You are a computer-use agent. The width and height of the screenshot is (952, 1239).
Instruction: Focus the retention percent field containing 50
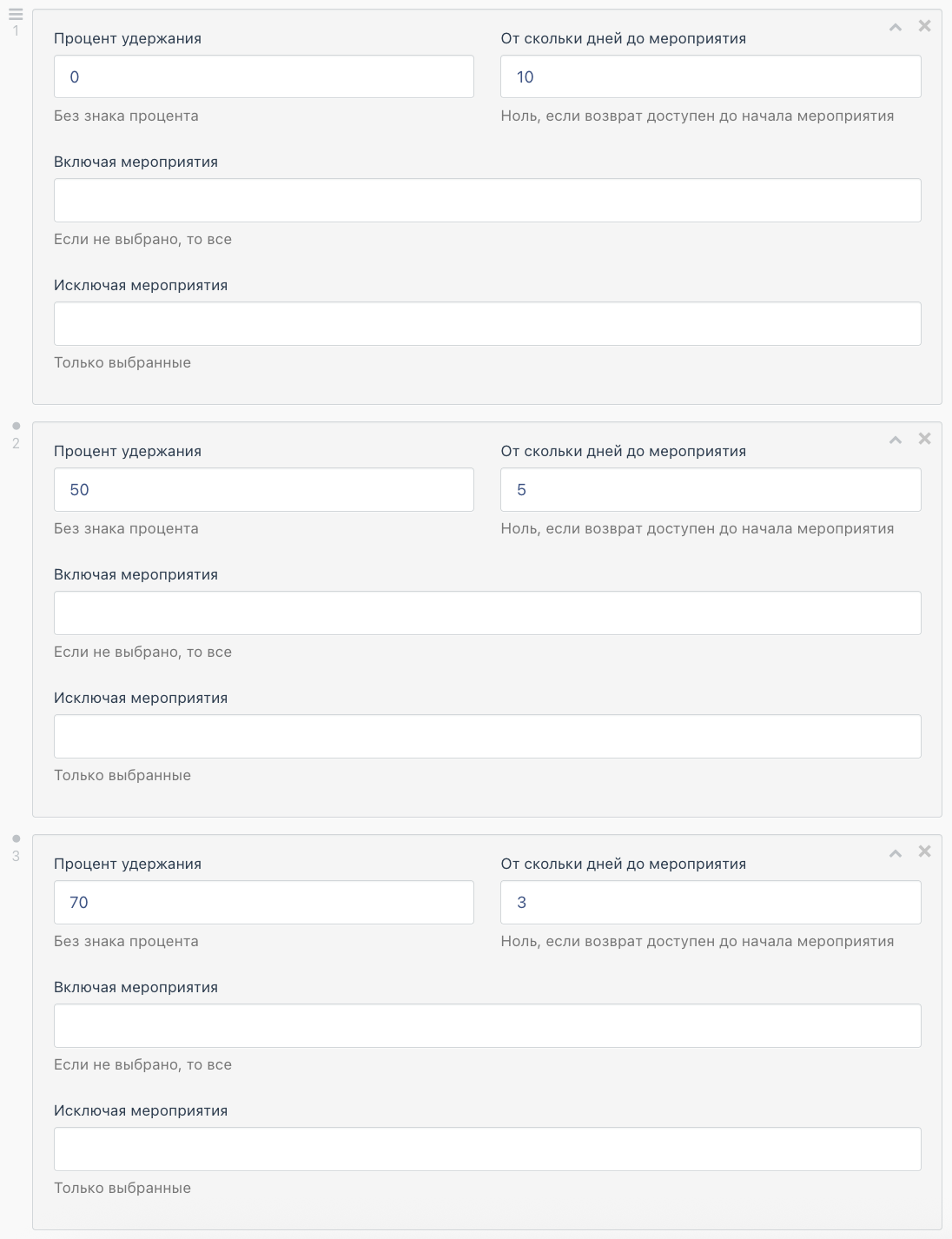[x=263, y=490]
